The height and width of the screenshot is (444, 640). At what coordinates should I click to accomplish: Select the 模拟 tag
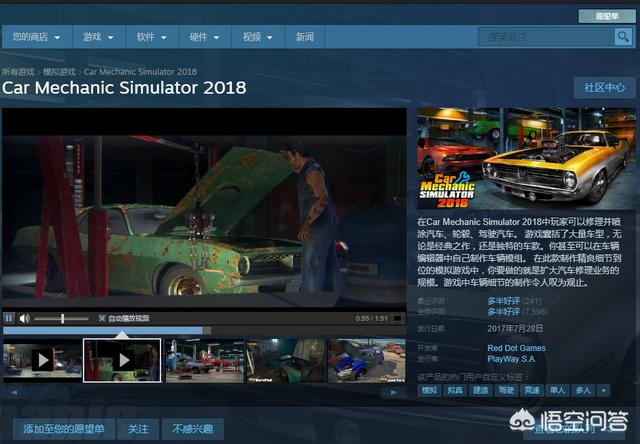pos(429,391)
